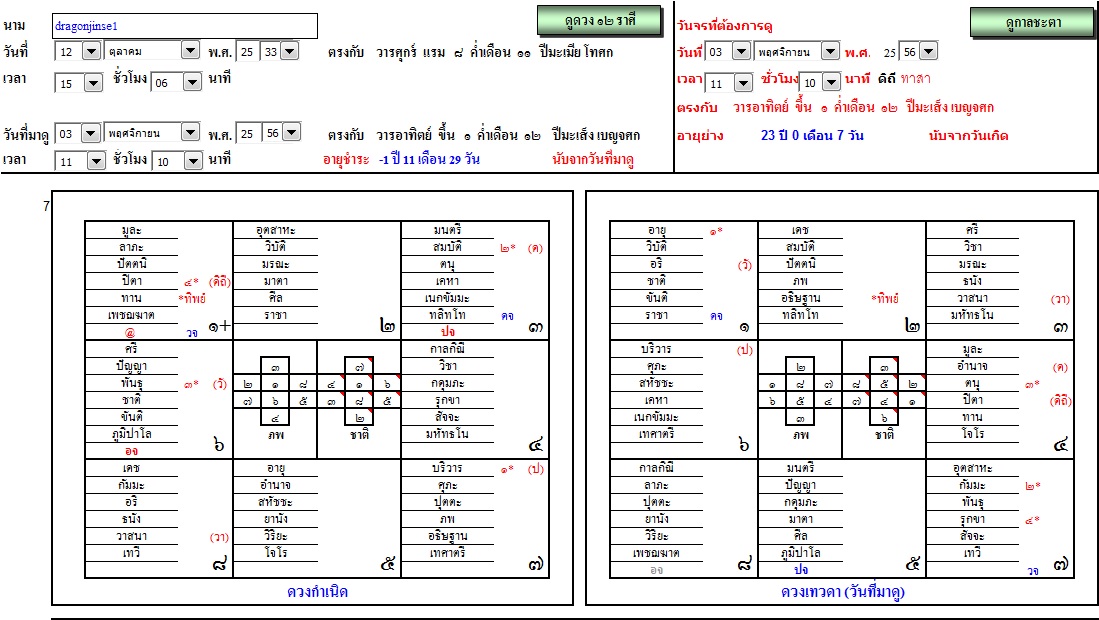Click the text วารศุกร์ แรม ๘ ค่ำเดือน ๑๐

point(453,53)
